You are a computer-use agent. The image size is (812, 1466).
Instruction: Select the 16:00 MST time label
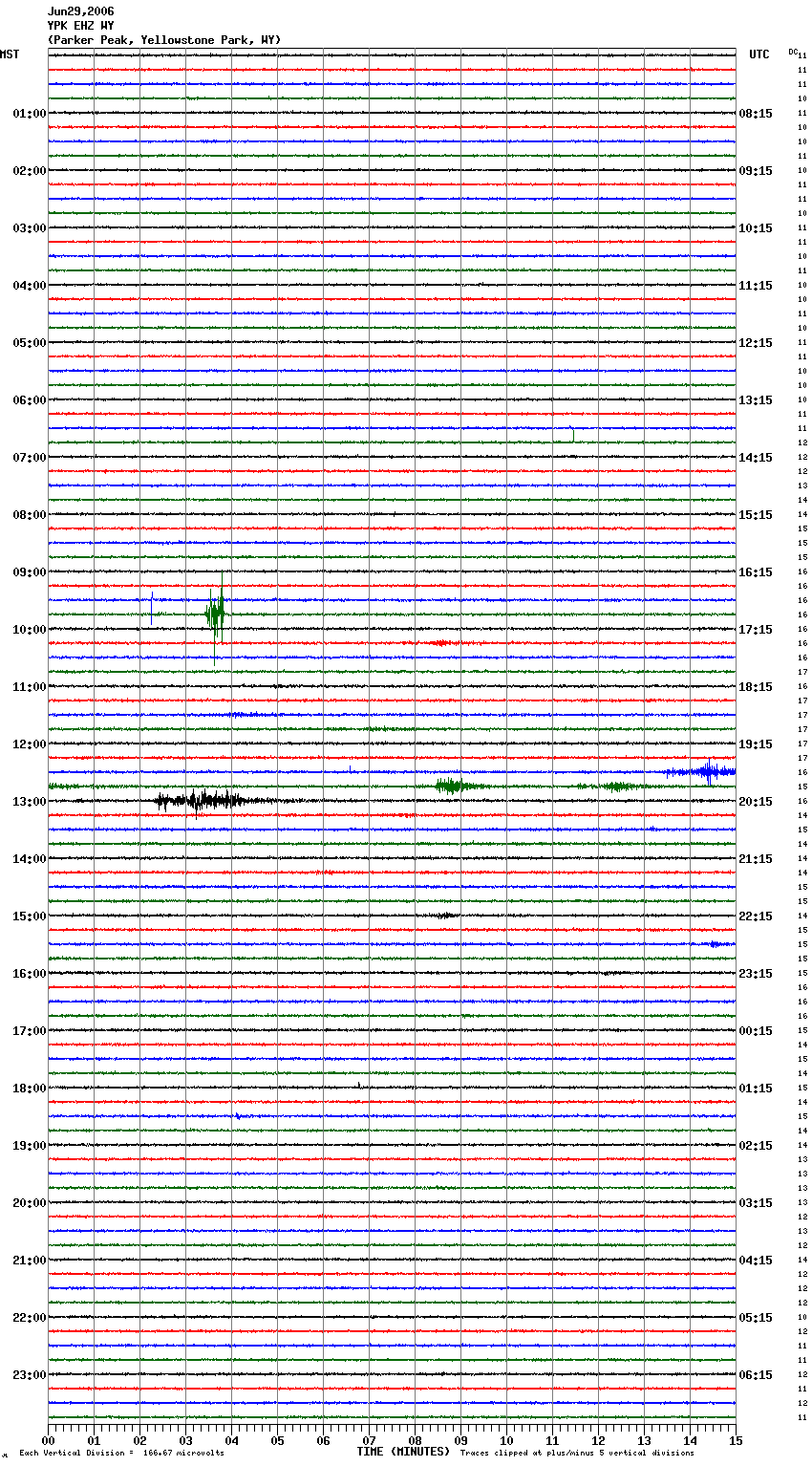[x=29, y=974]
